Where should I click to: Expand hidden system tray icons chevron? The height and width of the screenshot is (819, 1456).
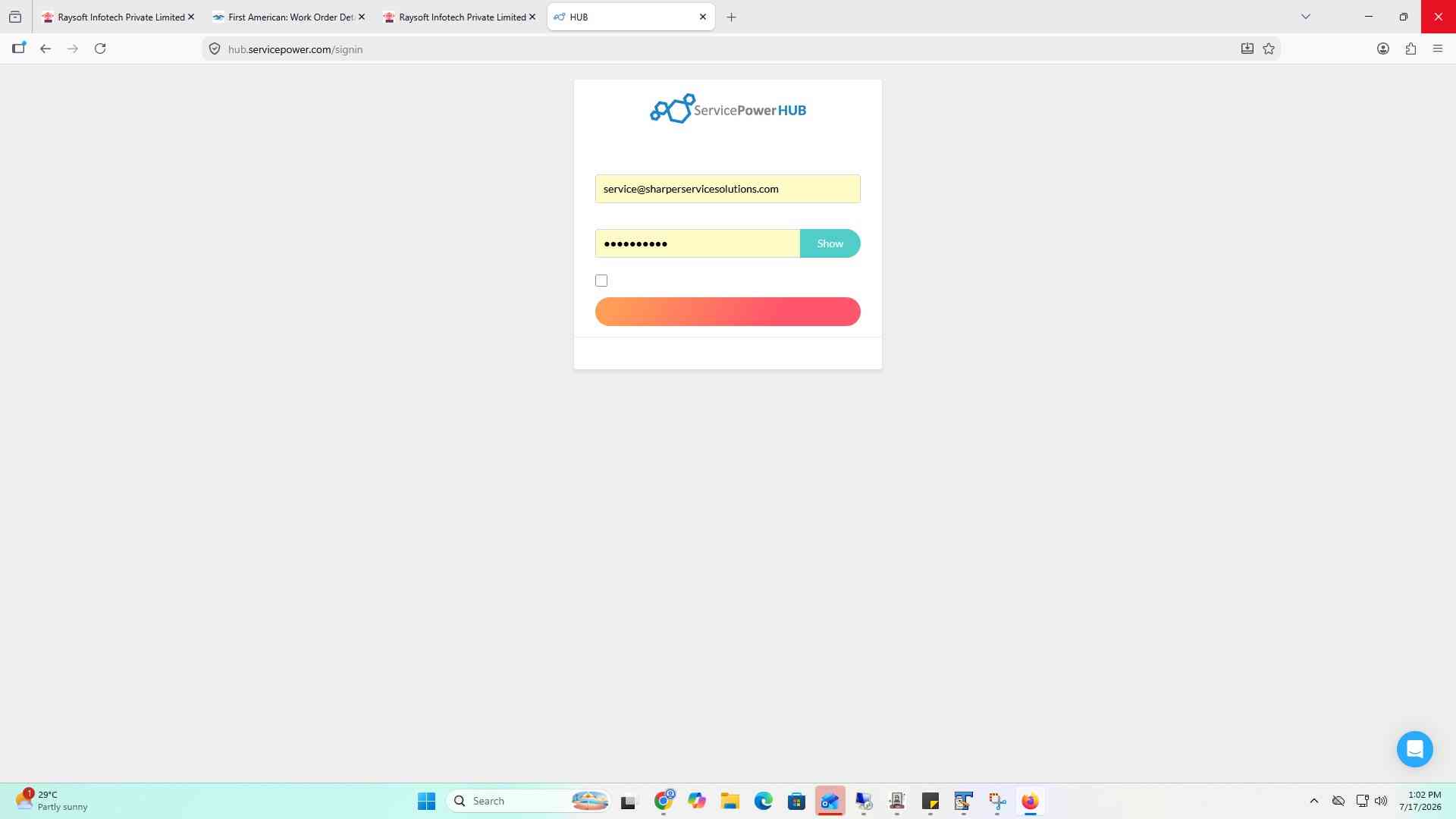coord(1314,801)
